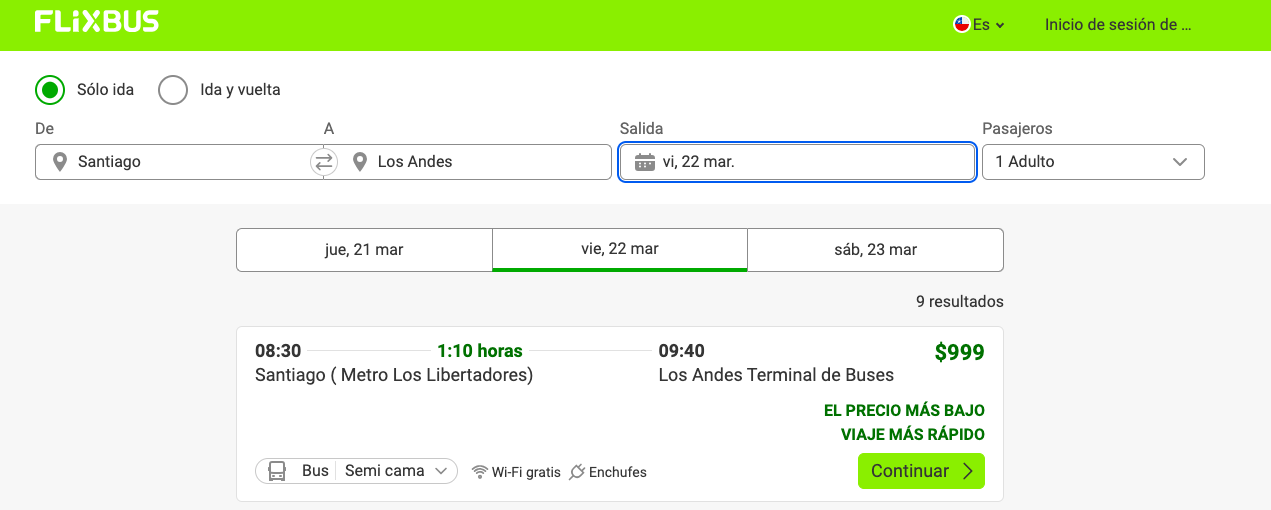Screen dimensions: 1271x510
Task: Select the Ida y vuelta radio button
Action: click(173, 90)
